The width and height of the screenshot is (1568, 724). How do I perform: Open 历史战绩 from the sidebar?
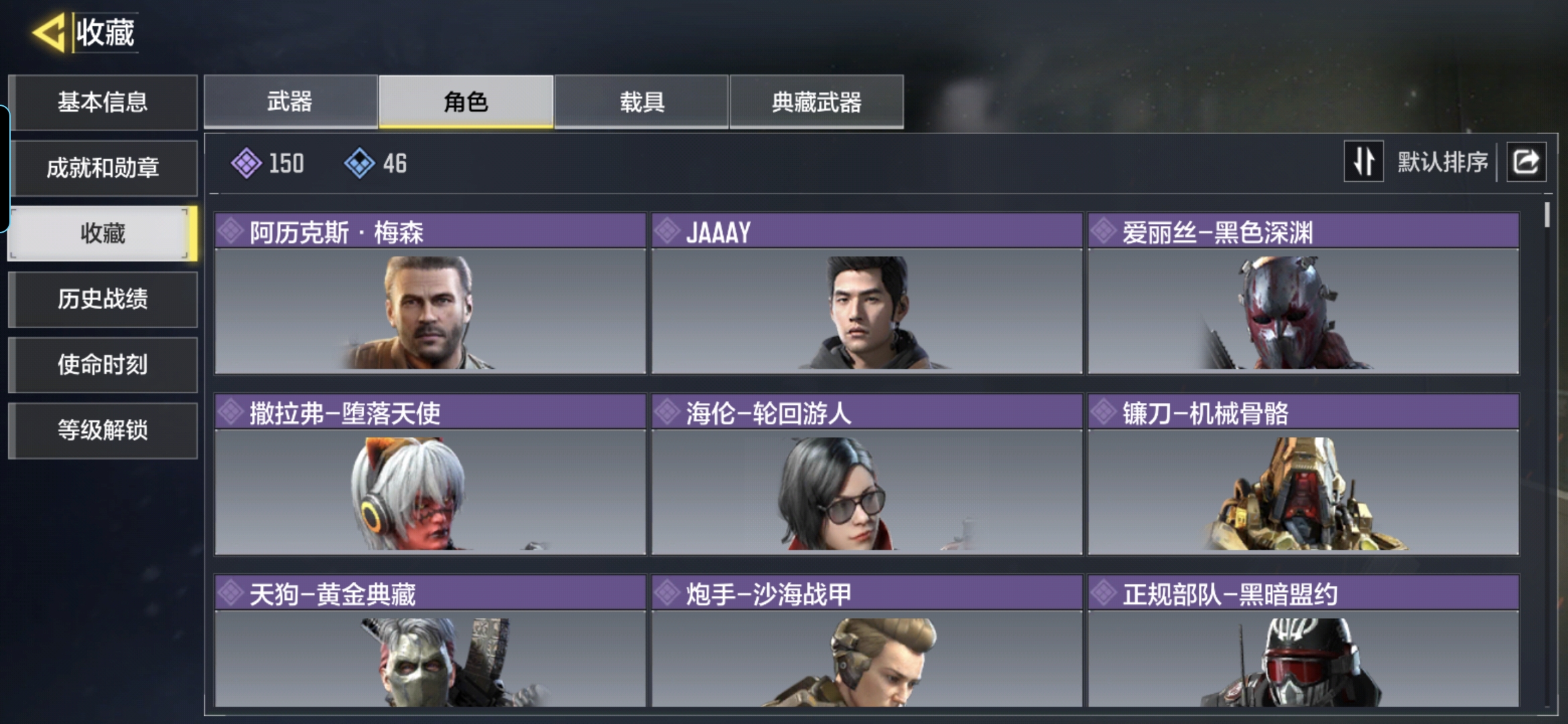click(x=103, y=299)
